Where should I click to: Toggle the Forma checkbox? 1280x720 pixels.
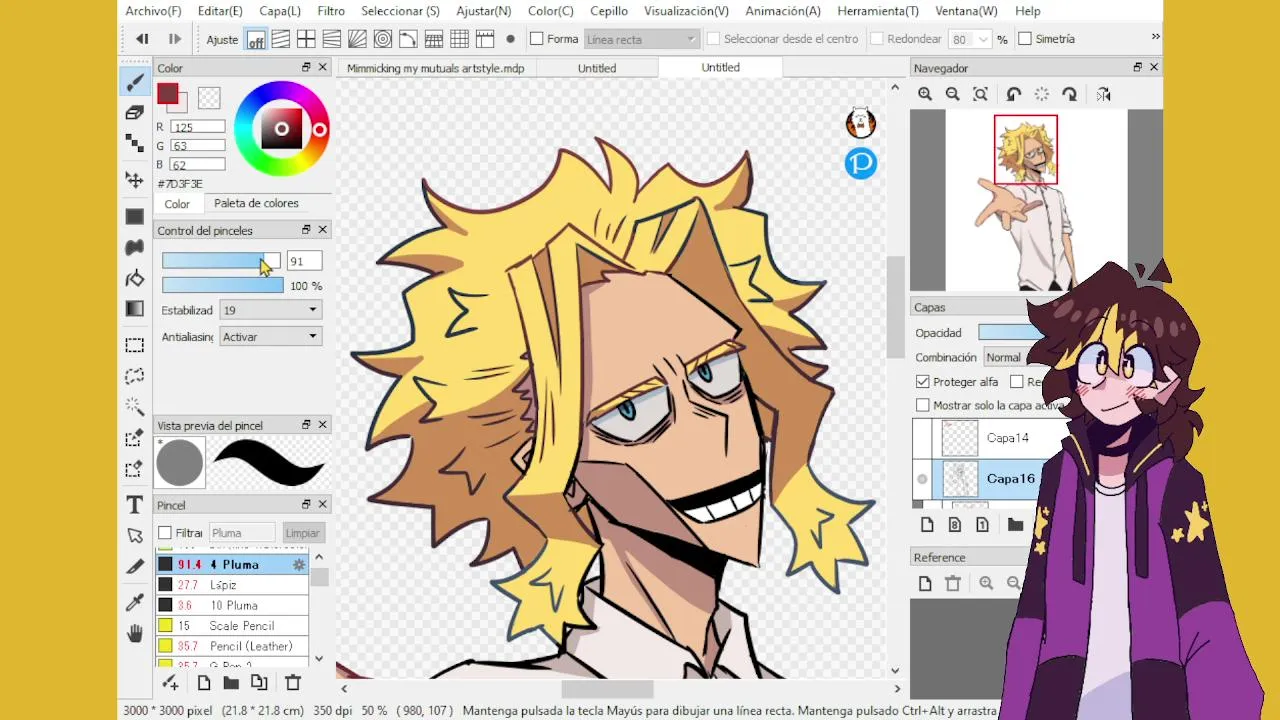pyautogui.click(x=536, y=39)
